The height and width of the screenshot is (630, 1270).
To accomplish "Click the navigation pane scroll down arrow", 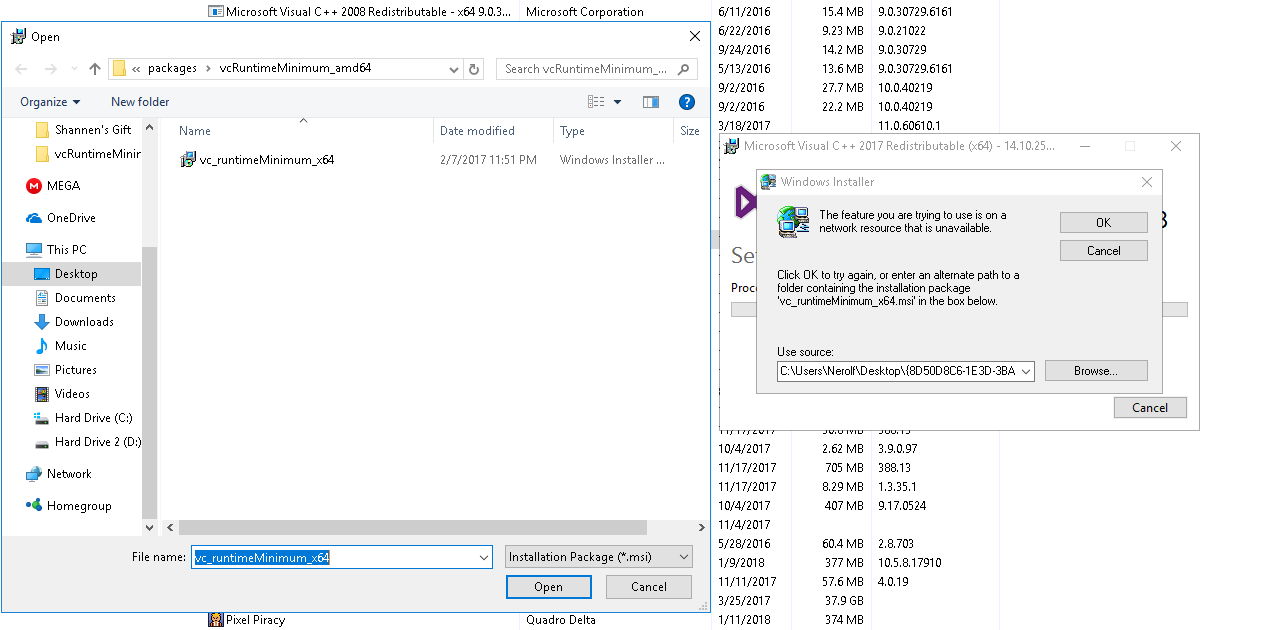I will [x=149, y=527].
